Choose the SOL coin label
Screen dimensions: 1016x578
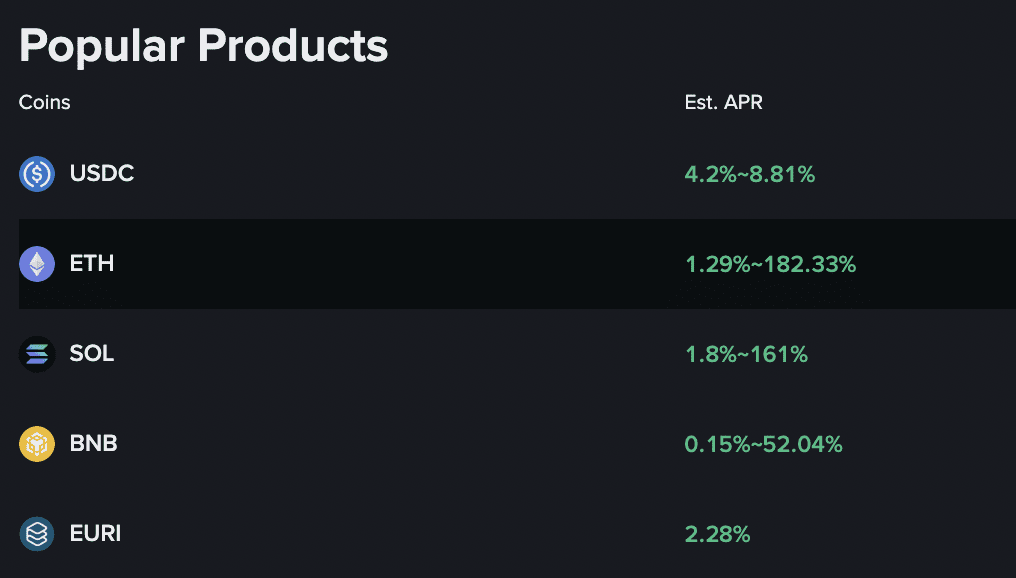pos(92,354)
